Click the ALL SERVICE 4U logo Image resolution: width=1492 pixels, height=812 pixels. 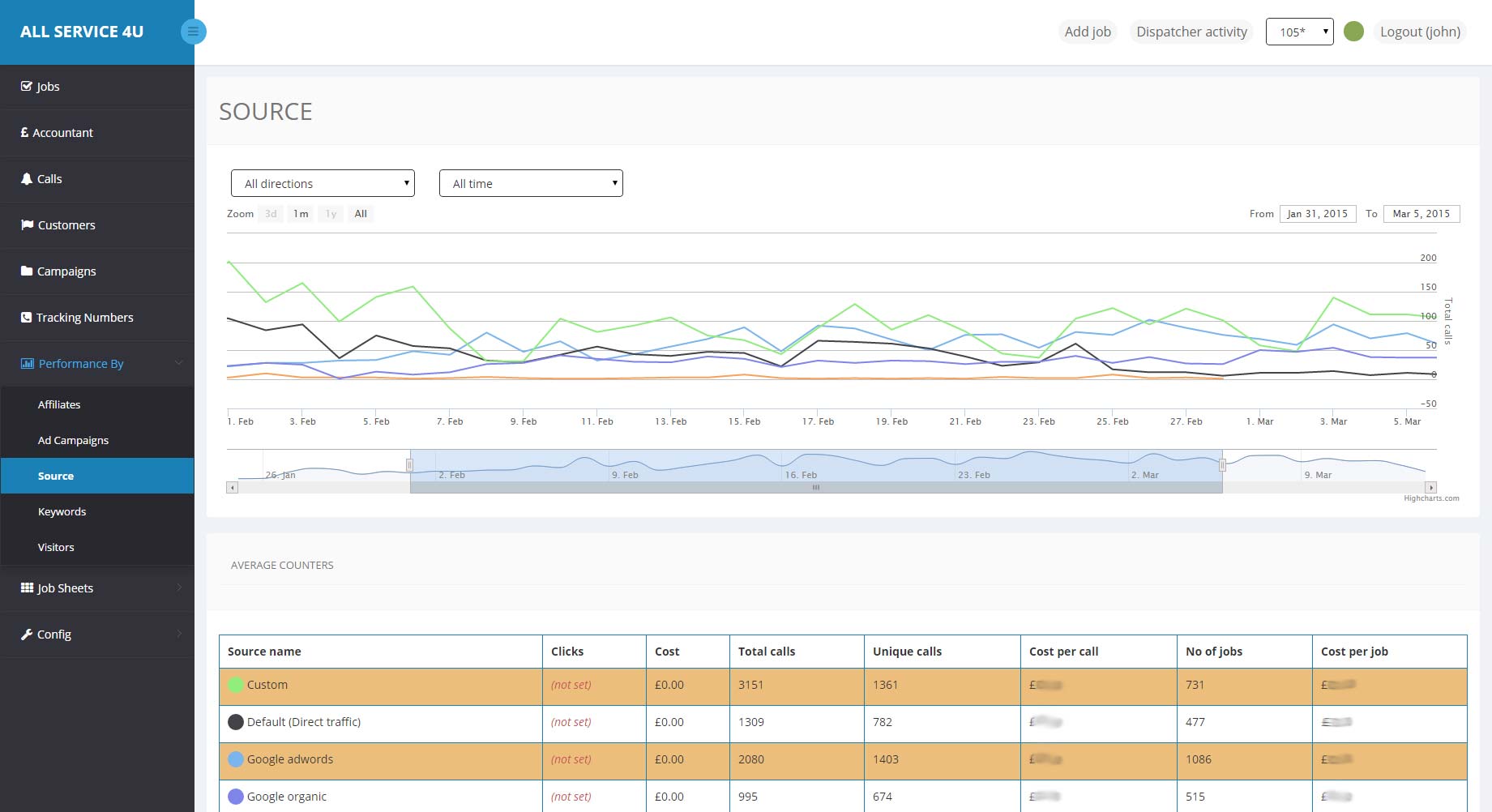(82, 32)
